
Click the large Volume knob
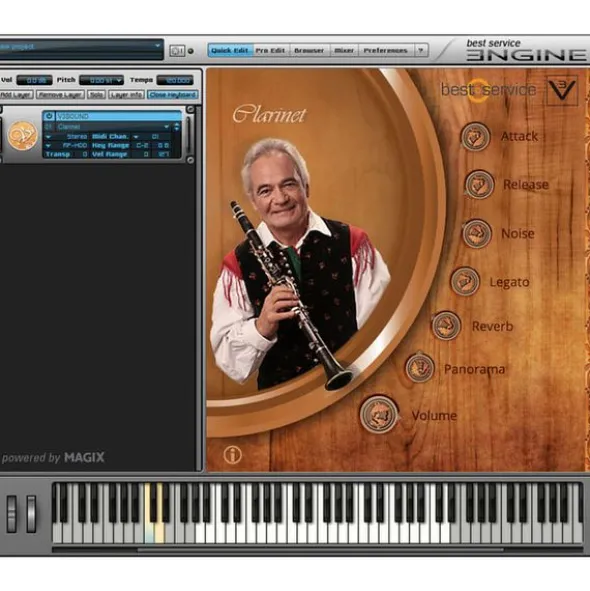pyautogui.click(x=379, y=414)
